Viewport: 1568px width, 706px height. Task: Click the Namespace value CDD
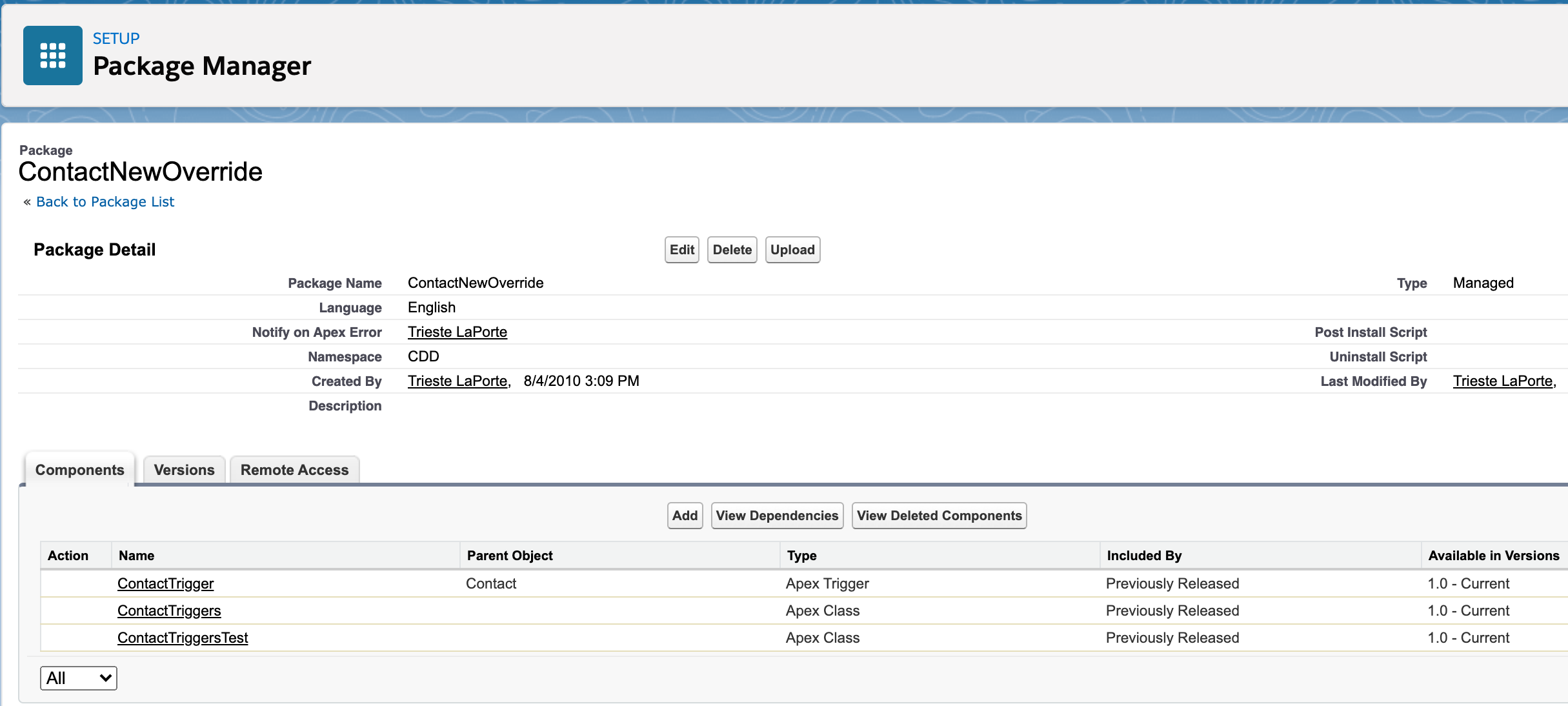pyautogui.click(x=423, y=356)
